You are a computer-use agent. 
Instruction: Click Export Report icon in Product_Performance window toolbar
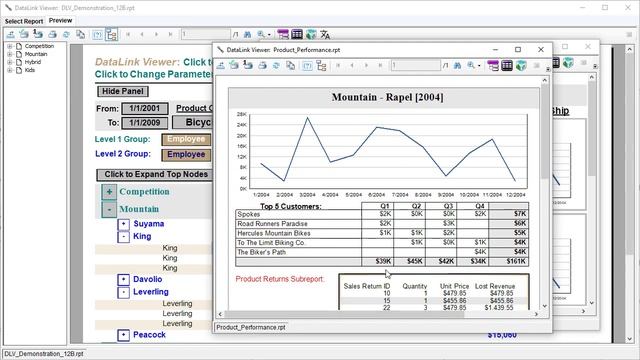click(x=220, y=65)
